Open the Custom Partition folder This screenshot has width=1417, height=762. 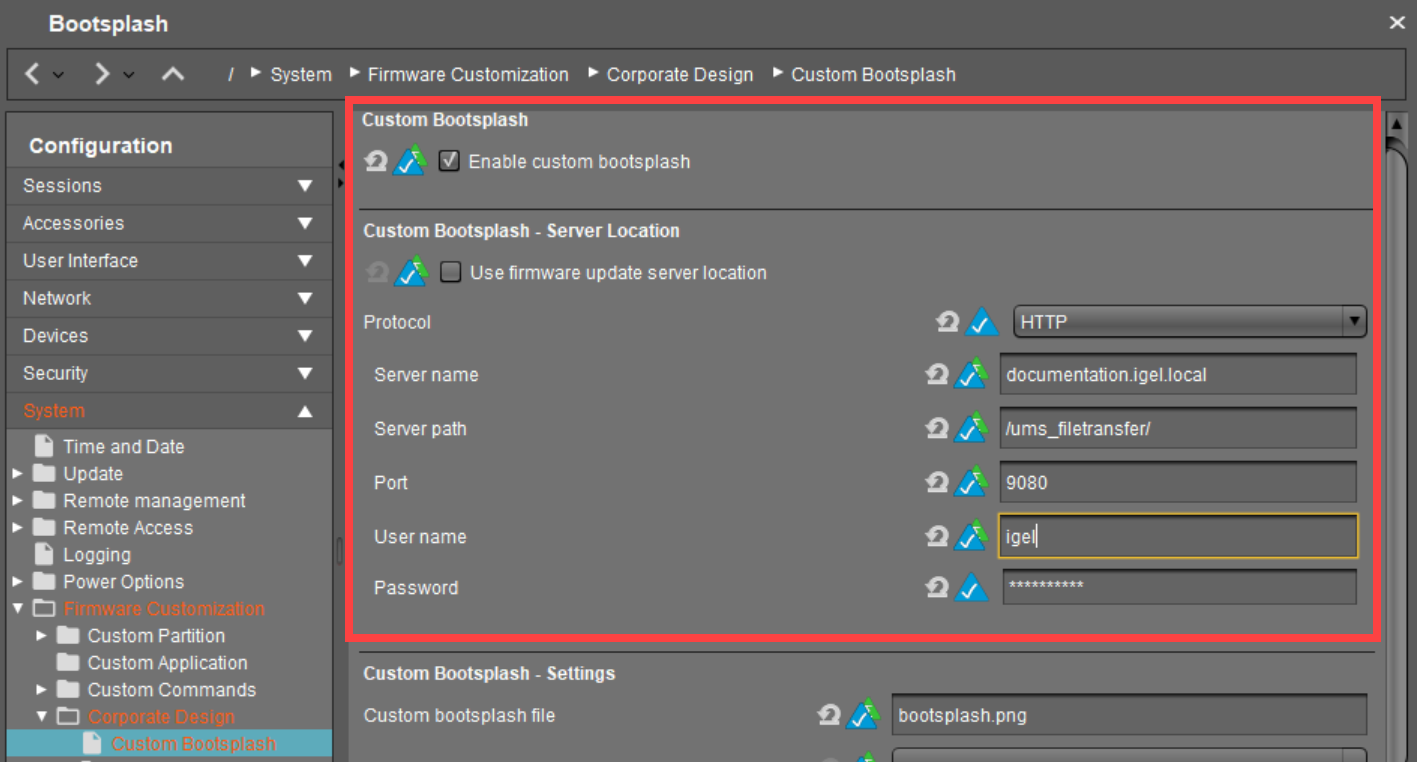coord(156,636)
